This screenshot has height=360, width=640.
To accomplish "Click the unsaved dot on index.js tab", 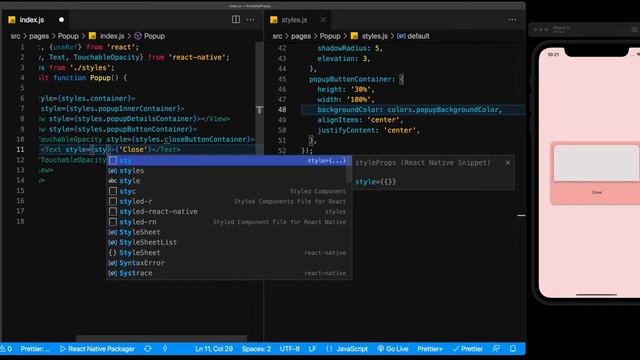I will pyautogui.click(x=61, y=20).
